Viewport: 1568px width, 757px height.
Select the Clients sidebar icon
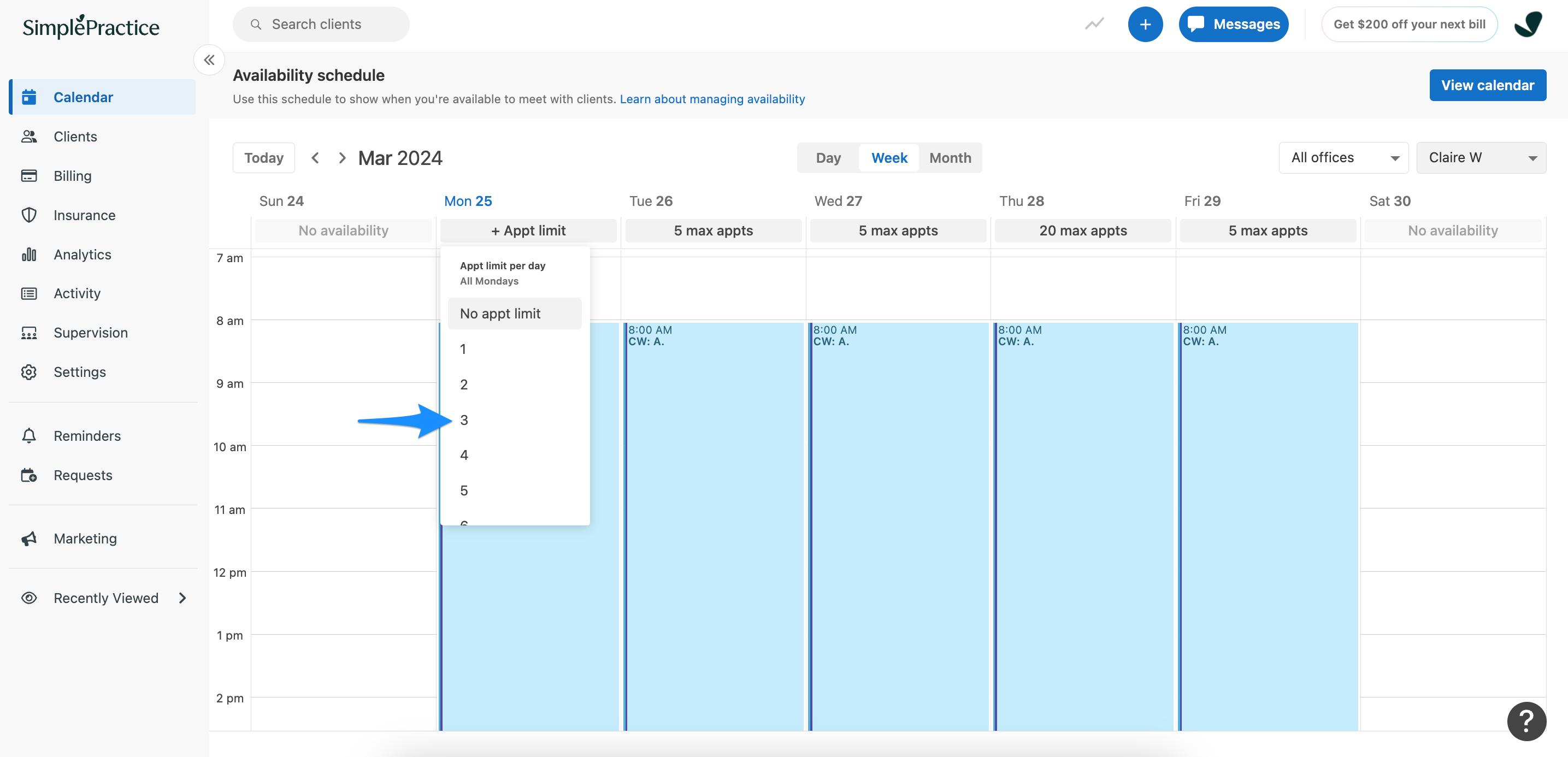28,137
